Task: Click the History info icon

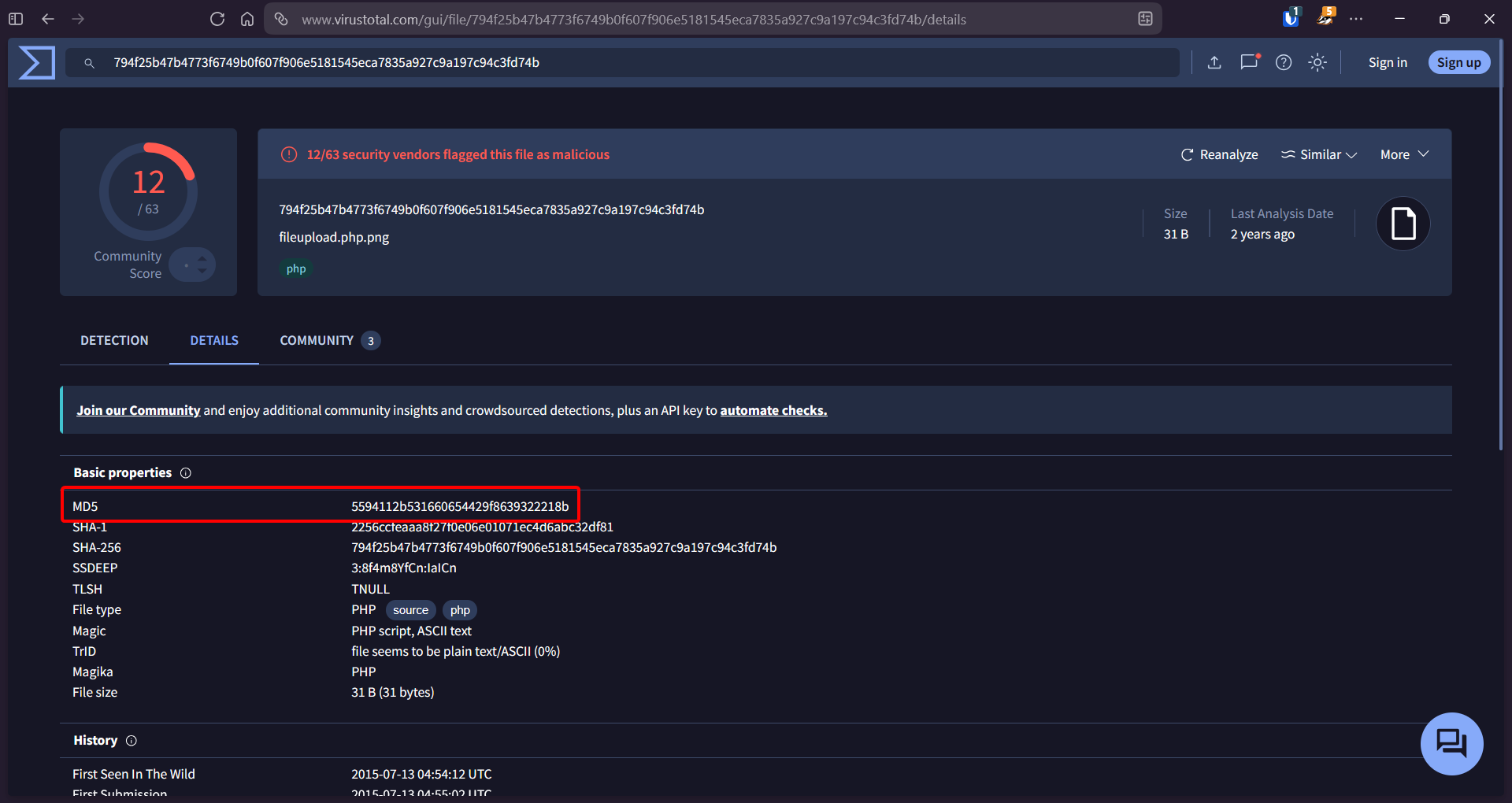Action: click(x=132, y=741)
